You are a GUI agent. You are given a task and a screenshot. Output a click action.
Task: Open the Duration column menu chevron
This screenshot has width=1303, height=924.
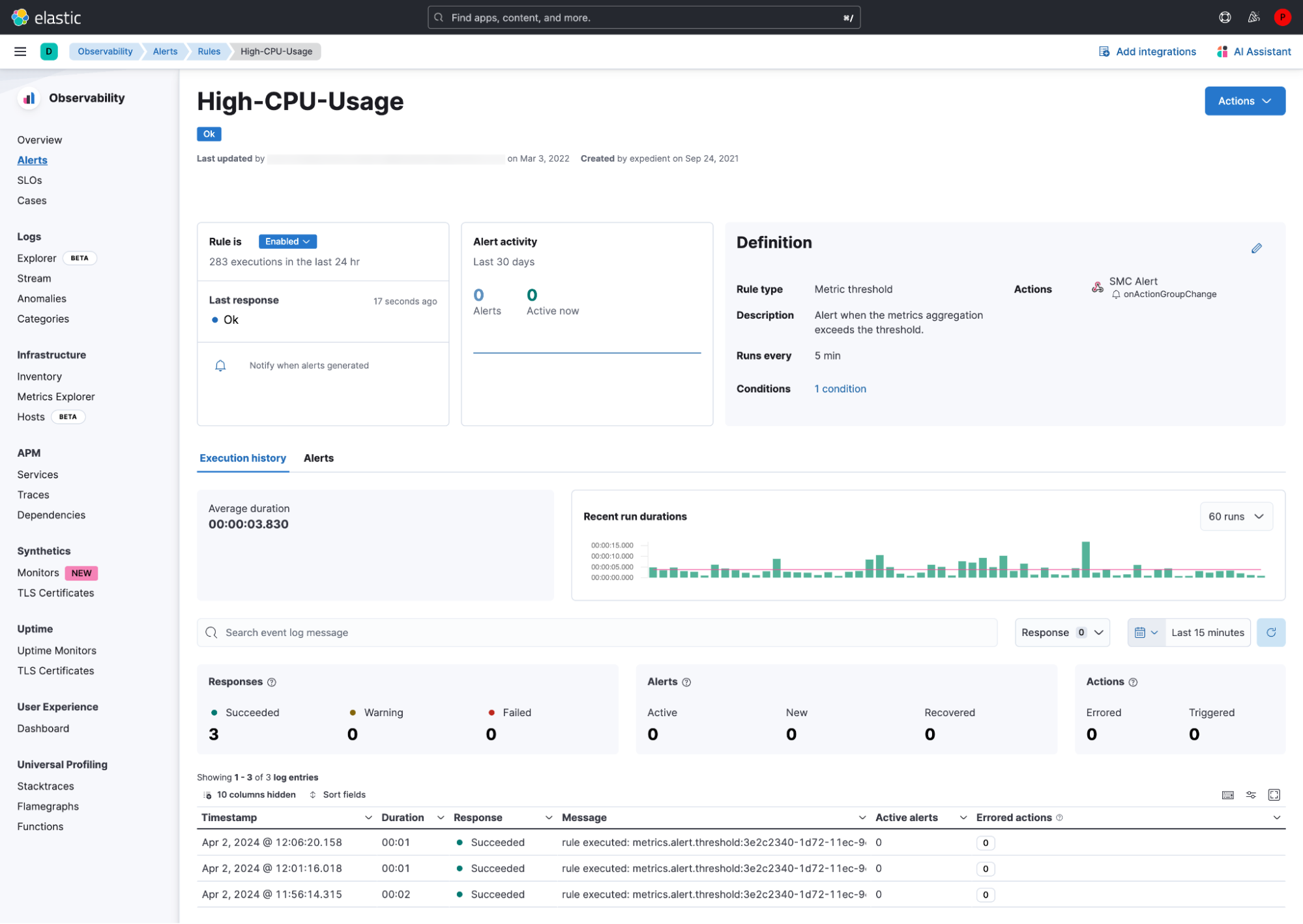click(x=441, y=818)
